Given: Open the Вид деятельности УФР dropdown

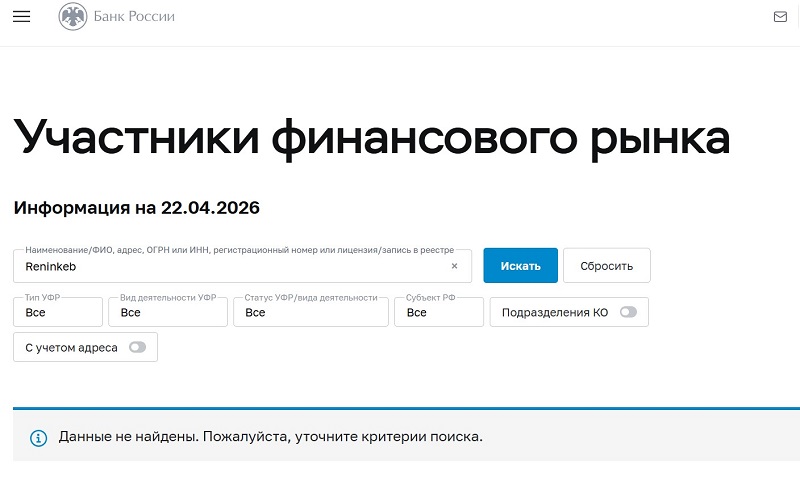Looking at the screenshot, I should coord(168,312).
